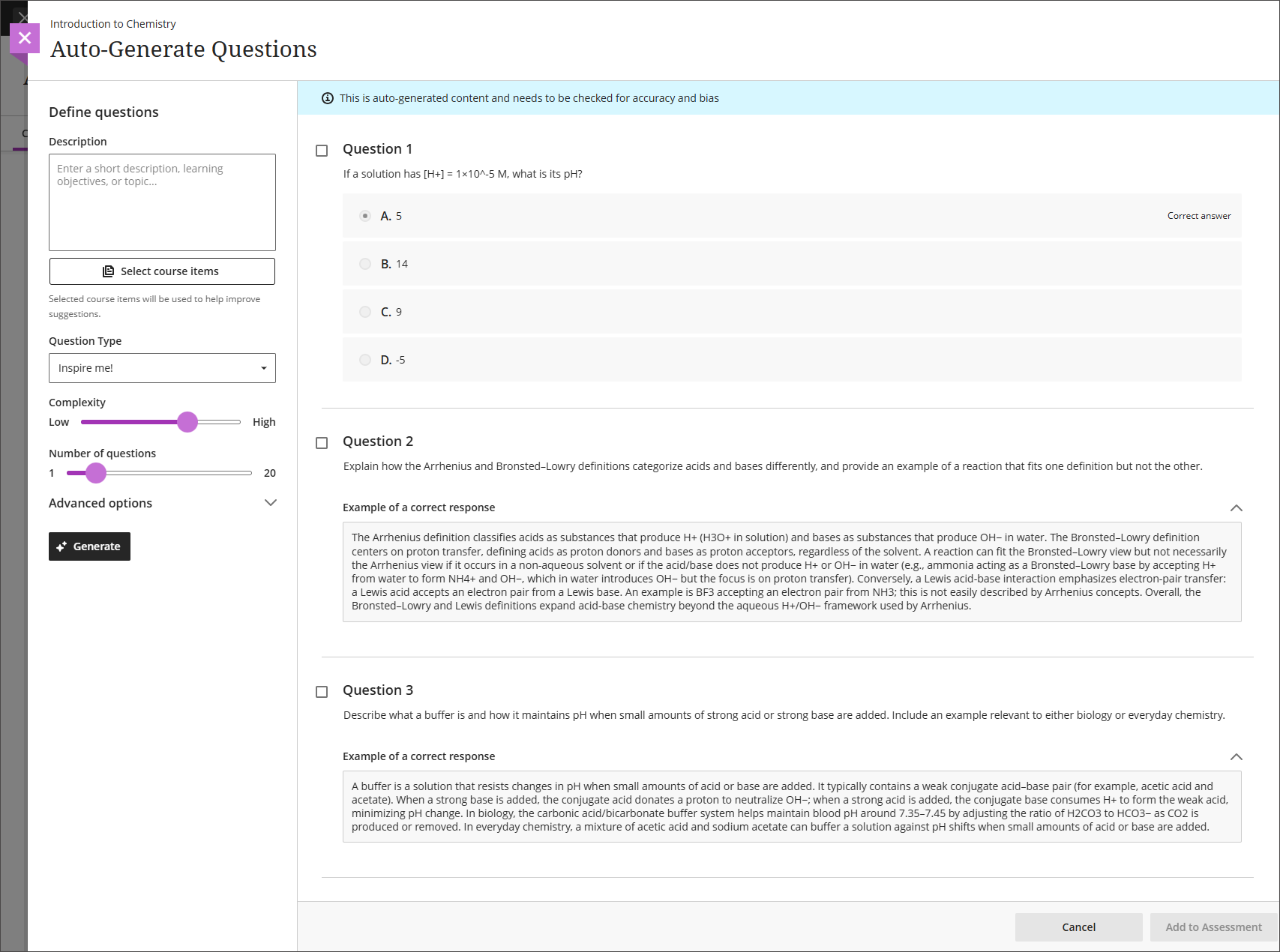Adjust the Complexity slider handle
This screenshot has height=952, width=1280.
[x=187, y=422]
